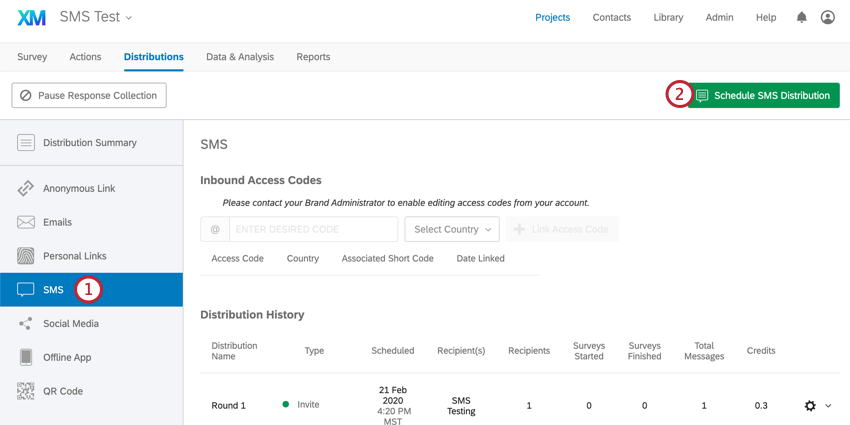This screenshot has height=425, width=850.
Task: Open the Emails distribution option
Action: [x=57, y=222]
